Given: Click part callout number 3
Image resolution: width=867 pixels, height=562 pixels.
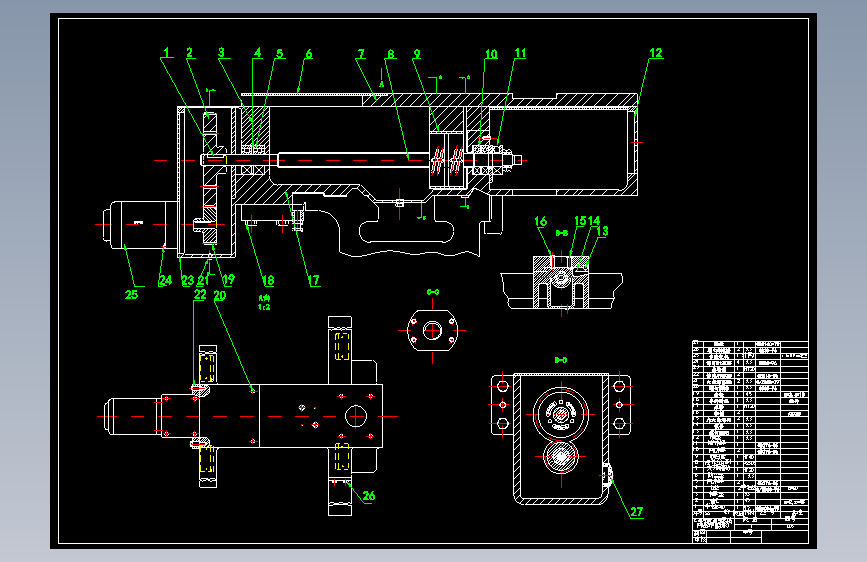Looking at the screenshot, I should click(x=221, y=53).
